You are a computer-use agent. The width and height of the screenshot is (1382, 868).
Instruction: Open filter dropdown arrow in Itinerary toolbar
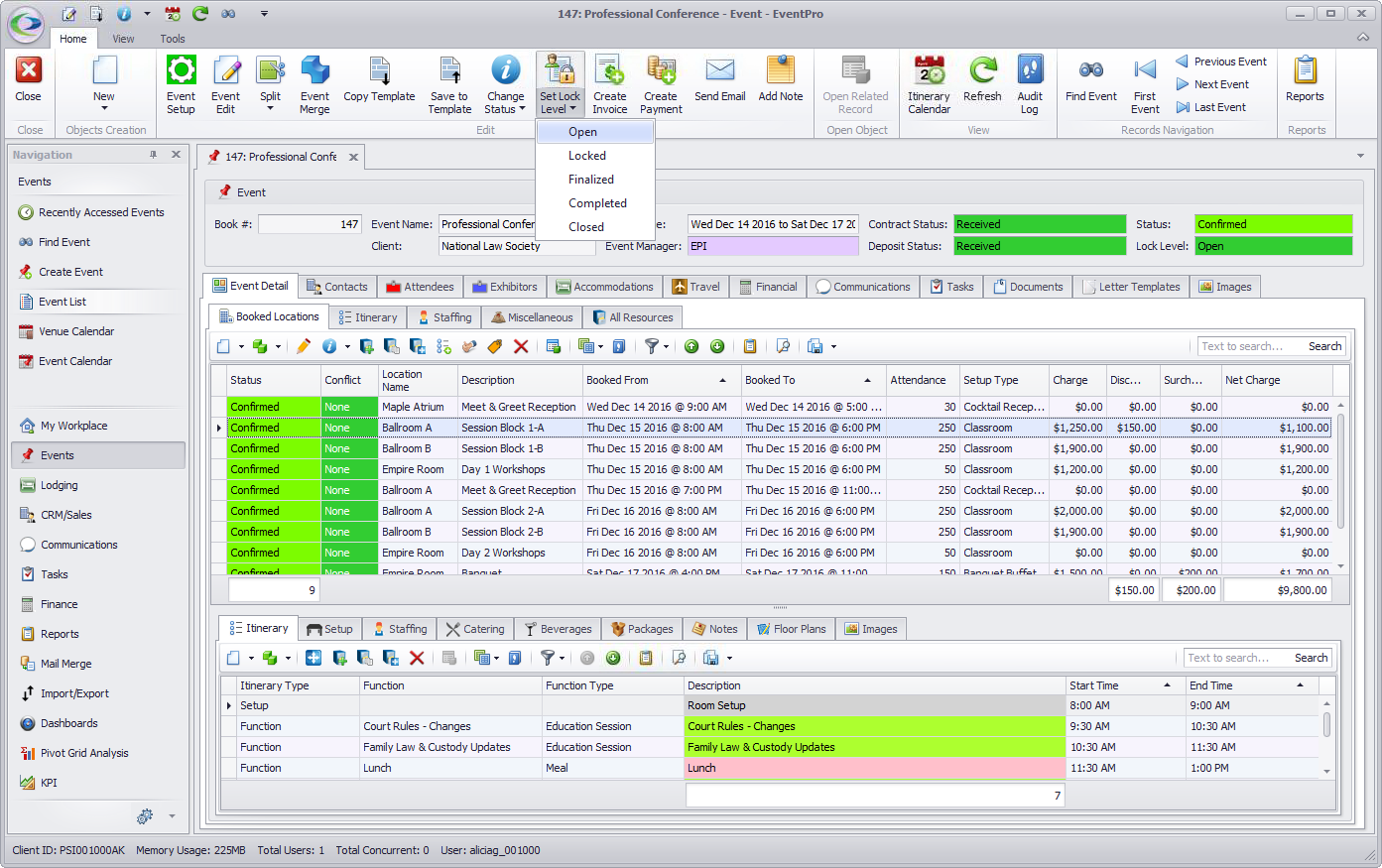(562, 658)
